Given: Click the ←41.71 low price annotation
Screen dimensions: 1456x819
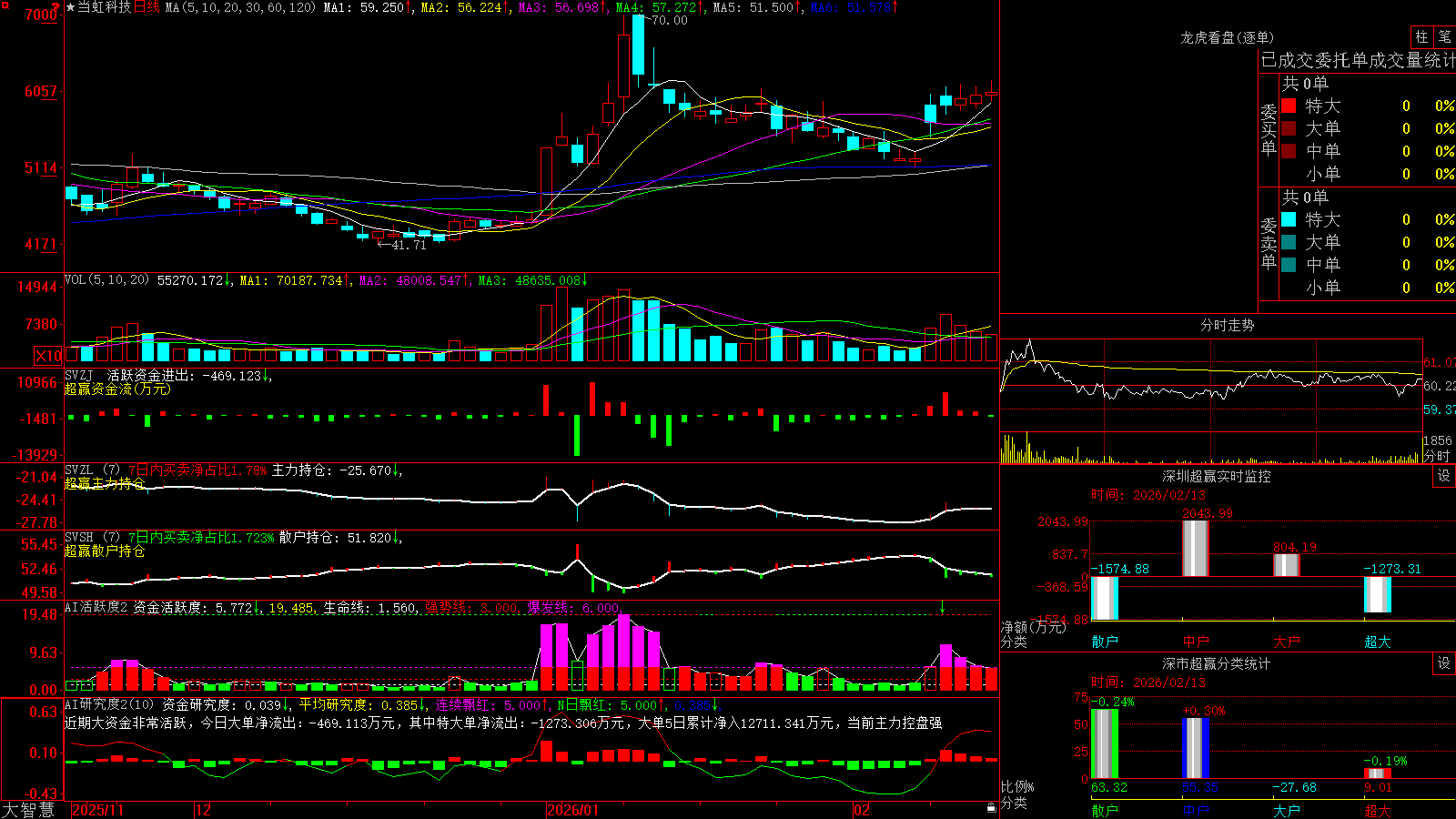Looking at the screenshot, I should coord(401,245).
